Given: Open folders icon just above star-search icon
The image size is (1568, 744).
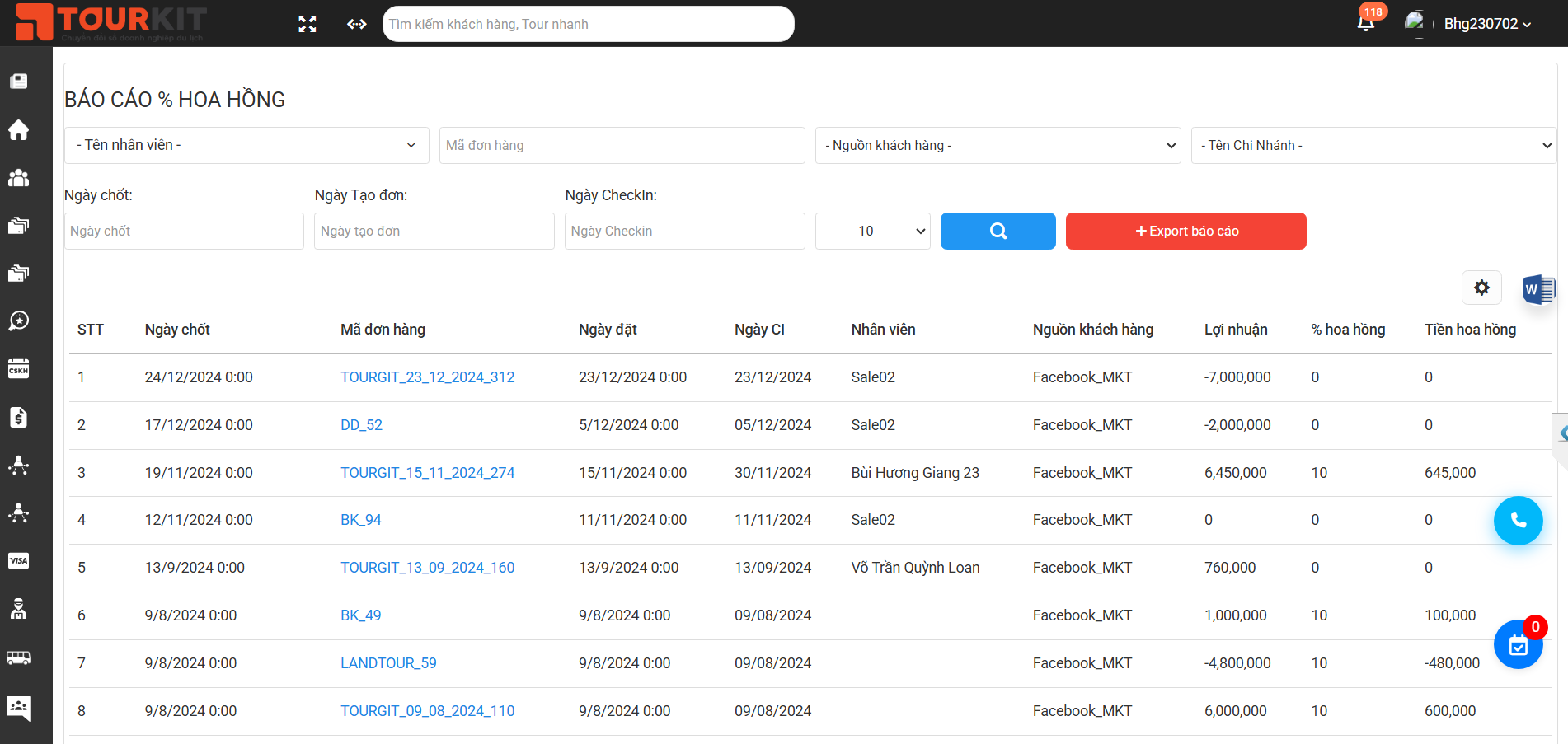Looking at the screenshot, I should point(18,273).
